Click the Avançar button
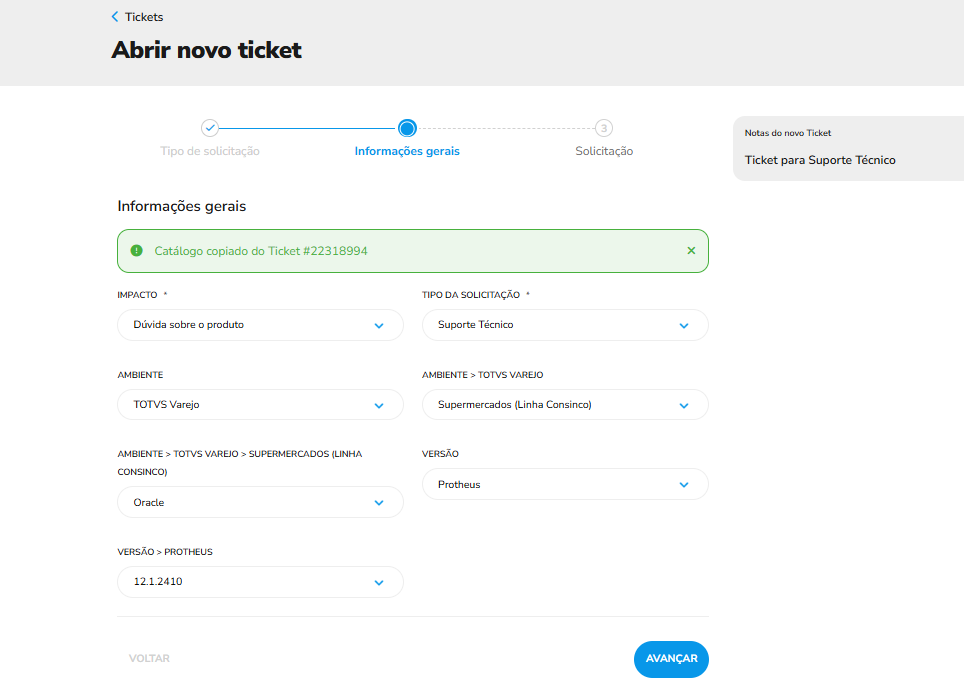The width and height of the screenshot is (964, 696). 670,659
